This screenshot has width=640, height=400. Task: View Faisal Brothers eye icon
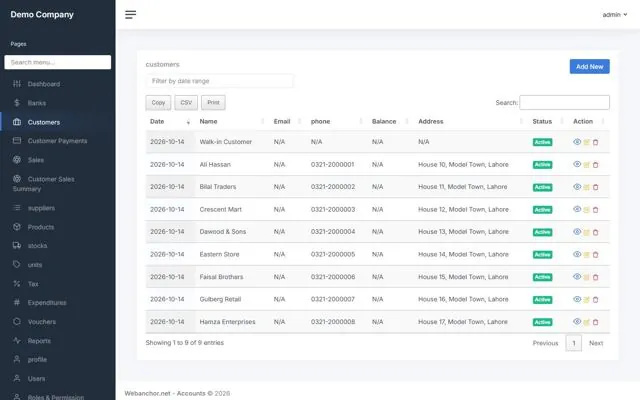(x=577, y=276)
